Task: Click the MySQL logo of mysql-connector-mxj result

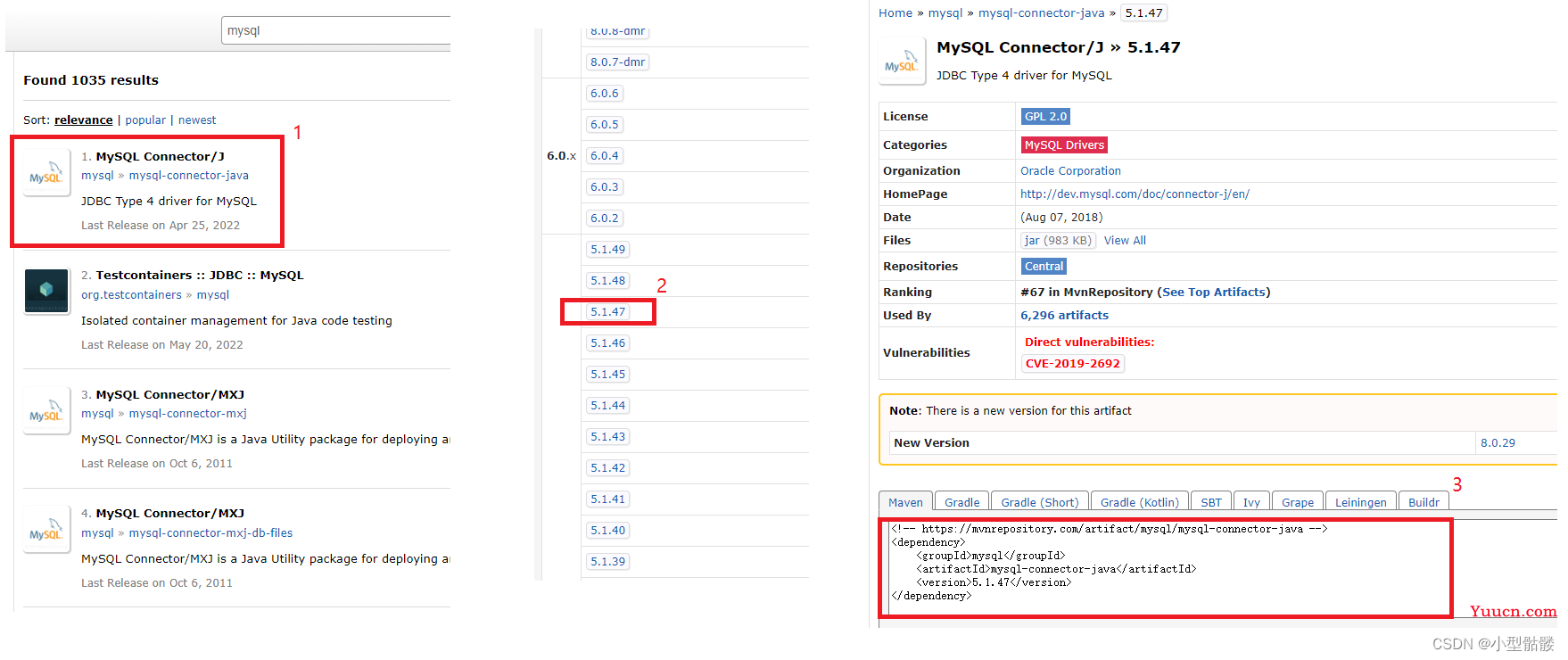Action: [x=46, y=410]
